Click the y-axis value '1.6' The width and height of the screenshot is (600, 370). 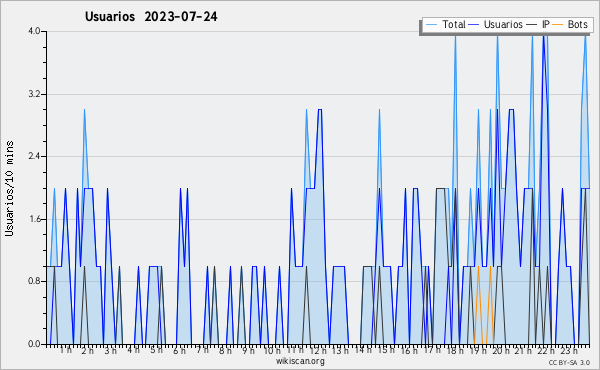point(34,219)
